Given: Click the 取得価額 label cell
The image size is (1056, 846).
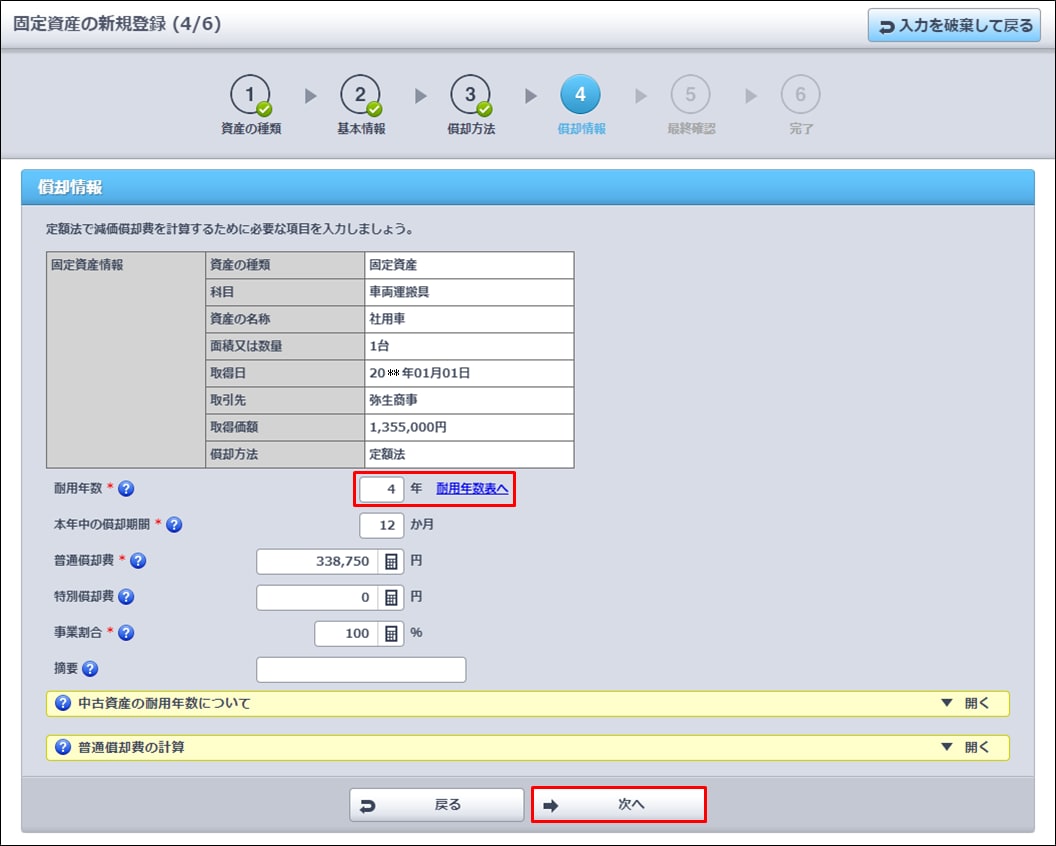Looking at the screenshot, I should [285, 427].
